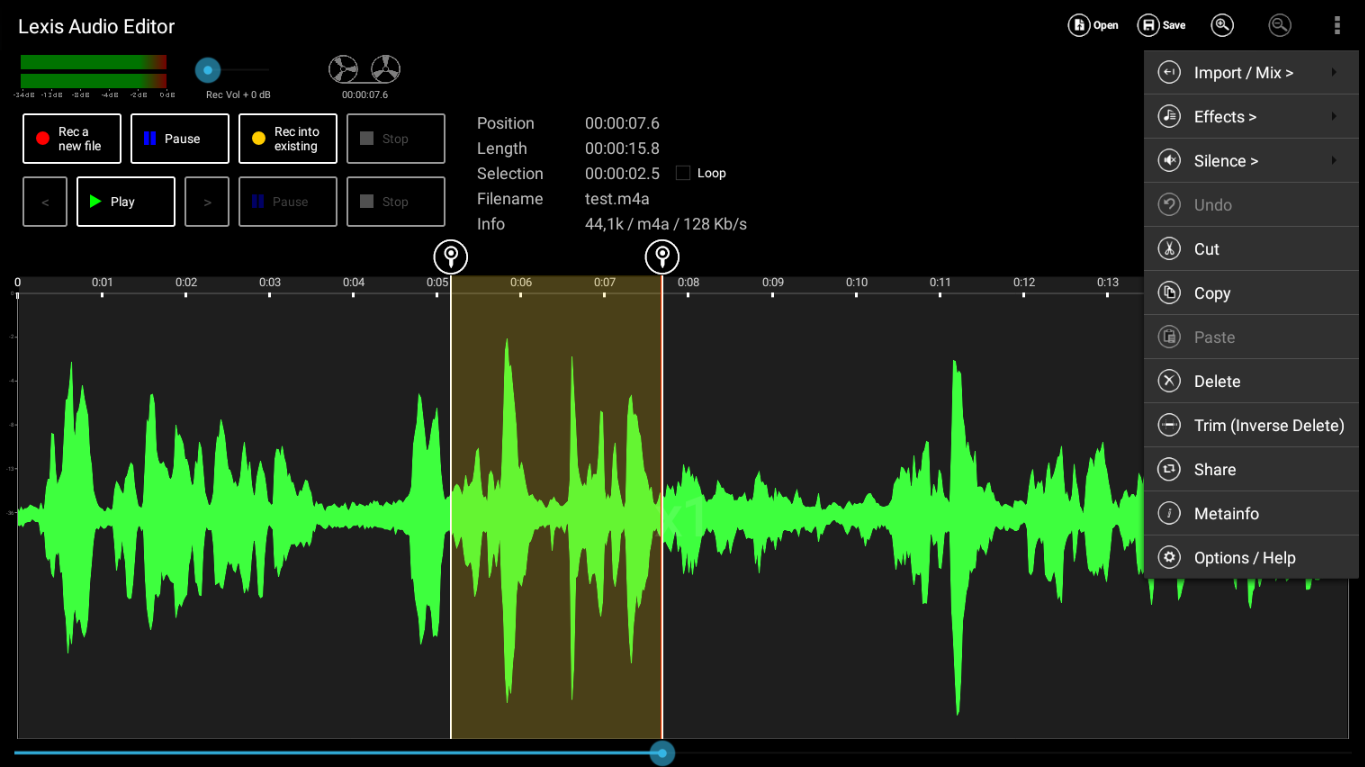The width and height of the screenshot is (1365, 767).
Task: Click the tape reel icon
Action: 364,69
